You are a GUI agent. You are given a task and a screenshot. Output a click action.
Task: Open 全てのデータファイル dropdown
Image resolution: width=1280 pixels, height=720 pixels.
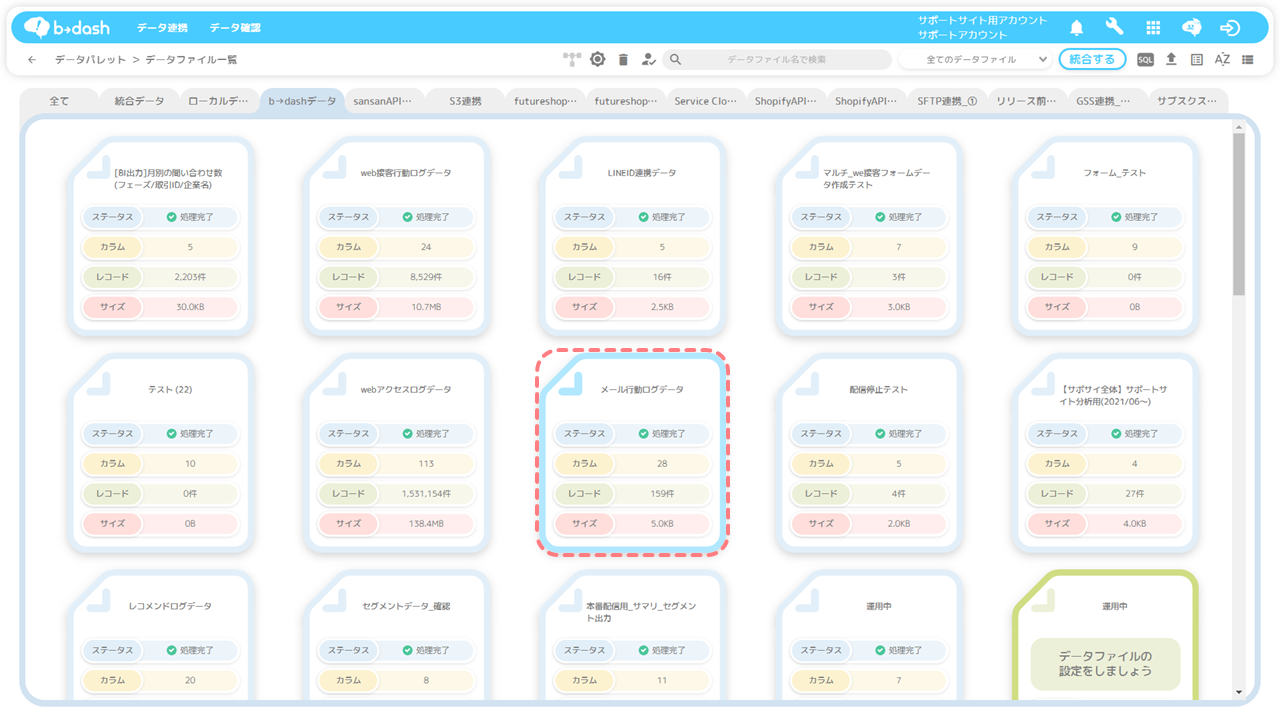point(975,60)
